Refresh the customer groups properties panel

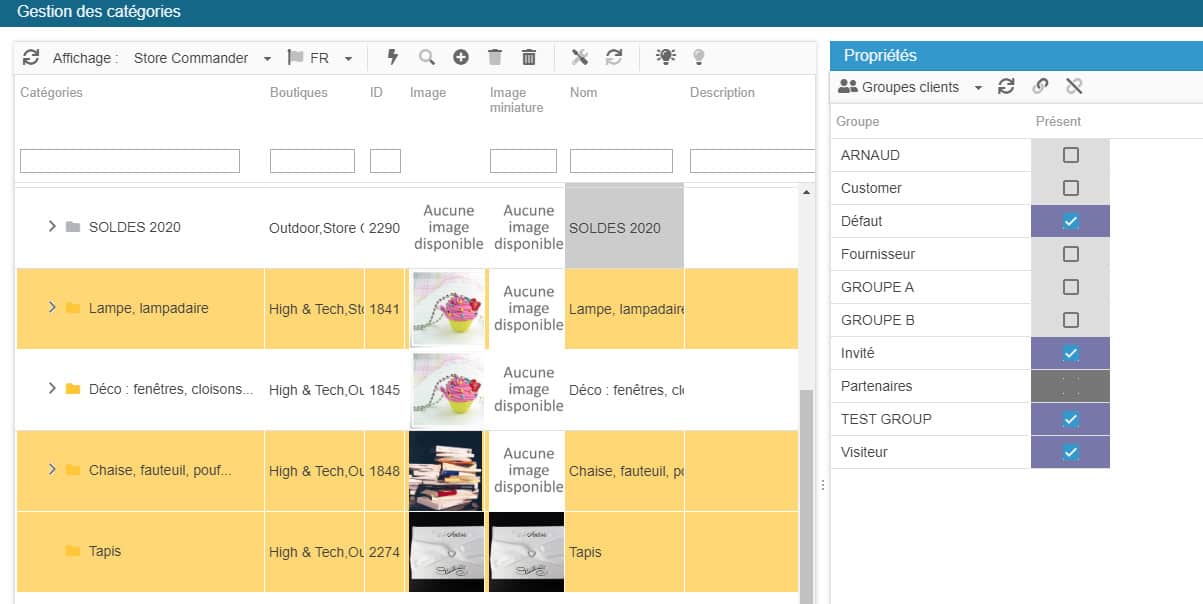tap(1007, 87)
